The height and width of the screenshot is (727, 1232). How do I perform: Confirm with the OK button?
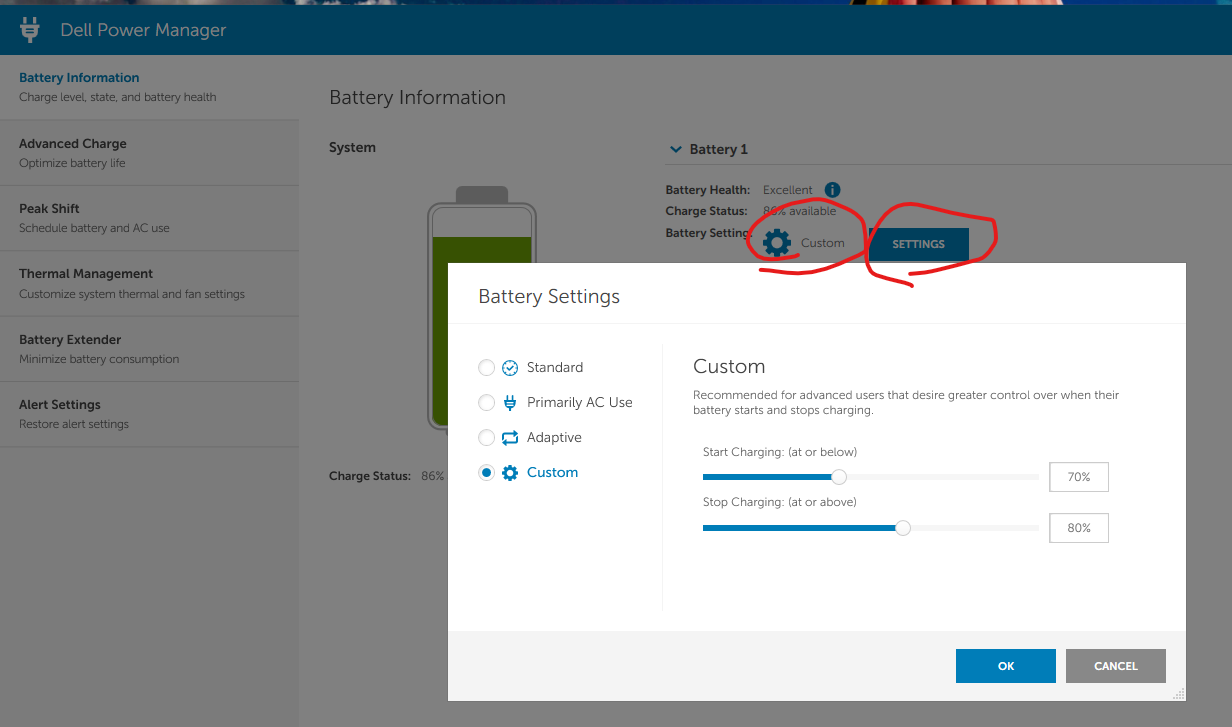click(x=1006, y=666)
